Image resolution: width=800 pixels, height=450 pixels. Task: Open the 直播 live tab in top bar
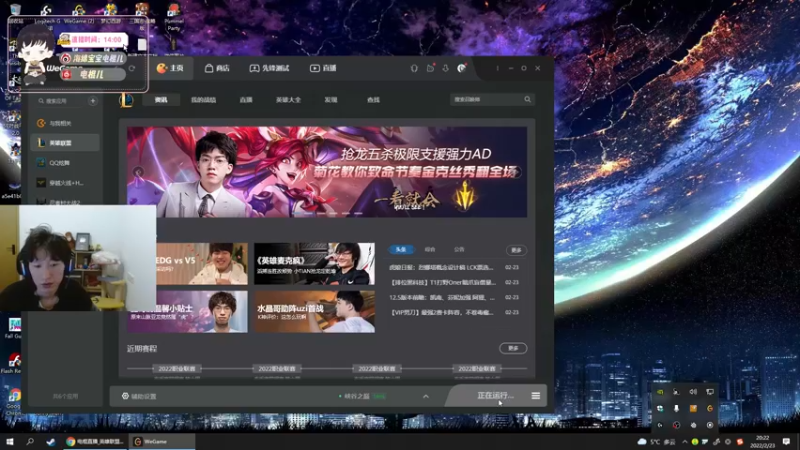click(x=323, y=68)
